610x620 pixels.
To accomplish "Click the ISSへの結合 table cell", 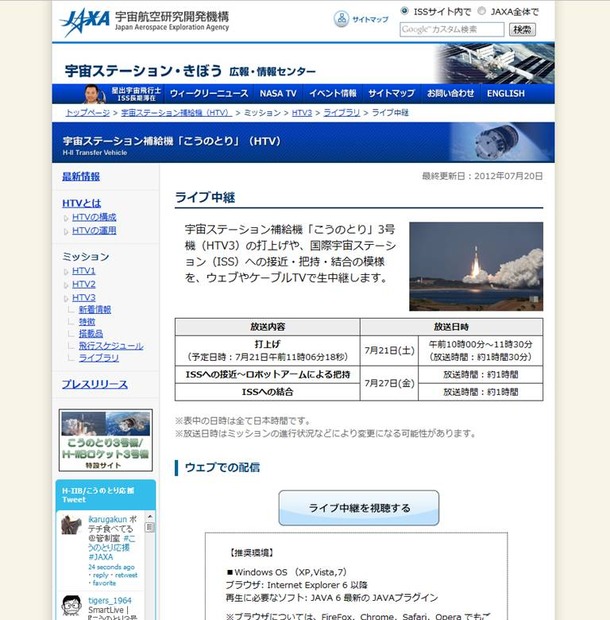I will point(268,392).
